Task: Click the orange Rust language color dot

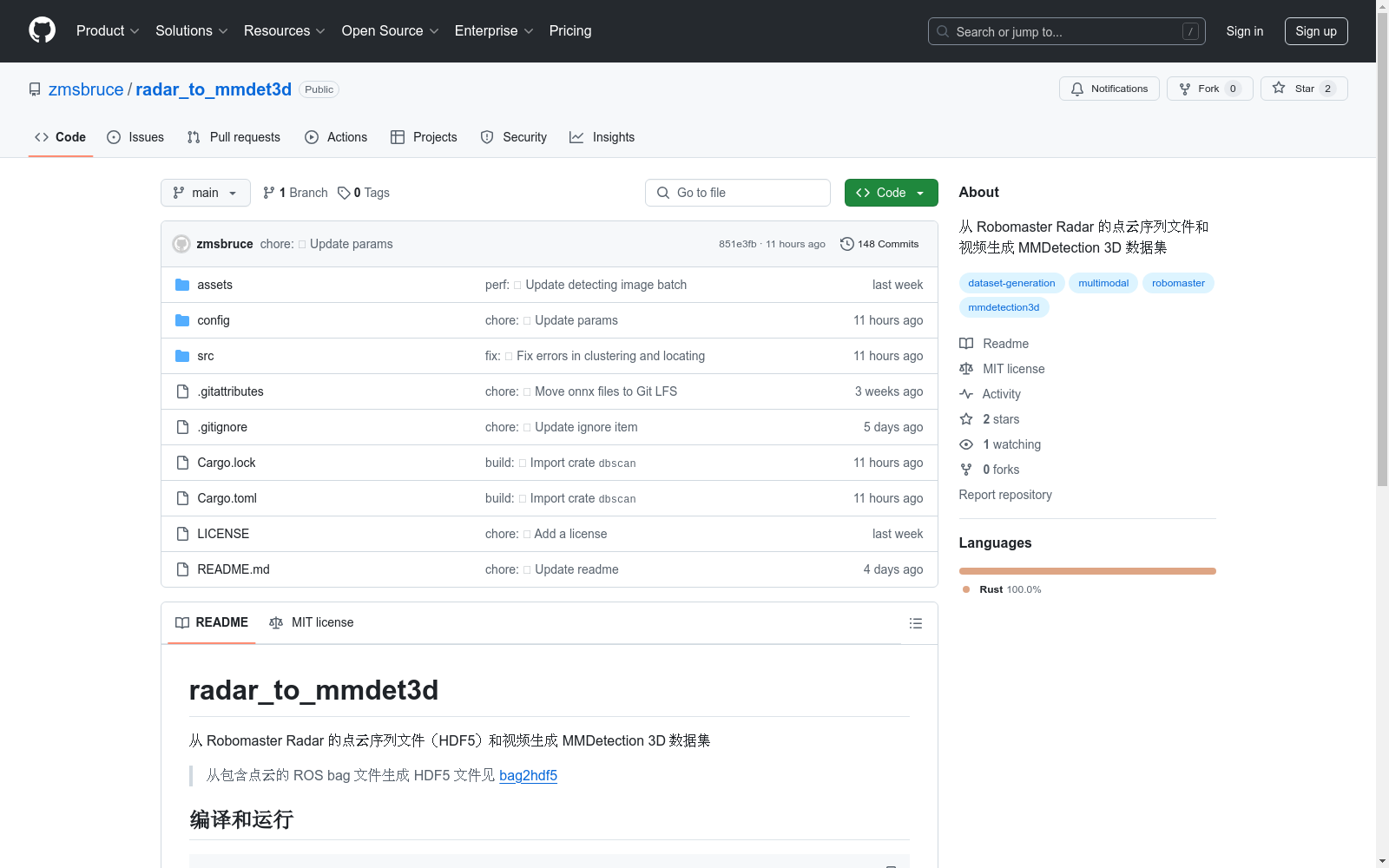Action: point(966,589)
